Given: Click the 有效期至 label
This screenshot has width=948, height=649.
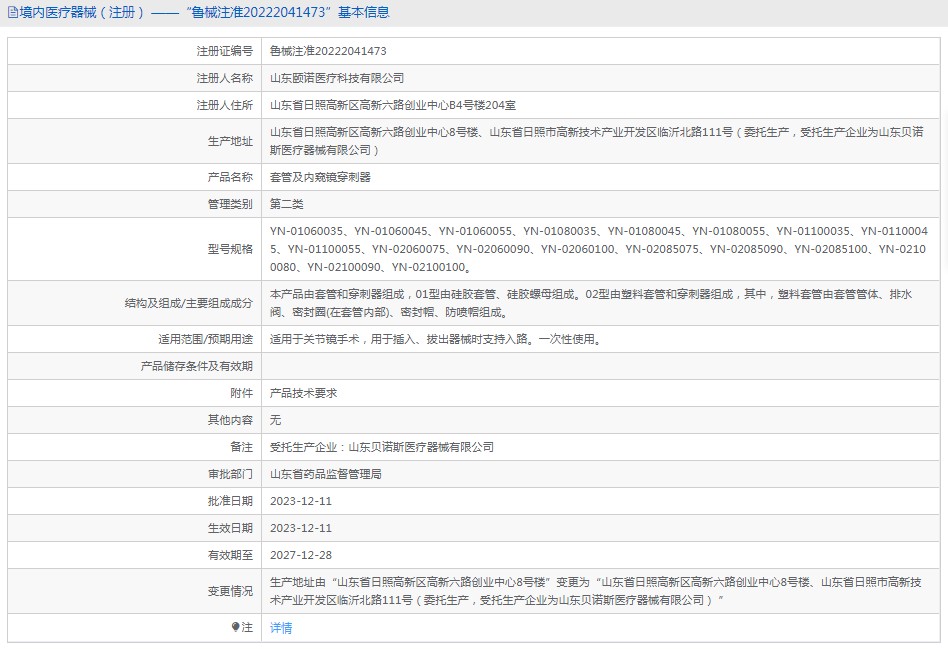Looking at the screenshot, I should coord(230,555).
